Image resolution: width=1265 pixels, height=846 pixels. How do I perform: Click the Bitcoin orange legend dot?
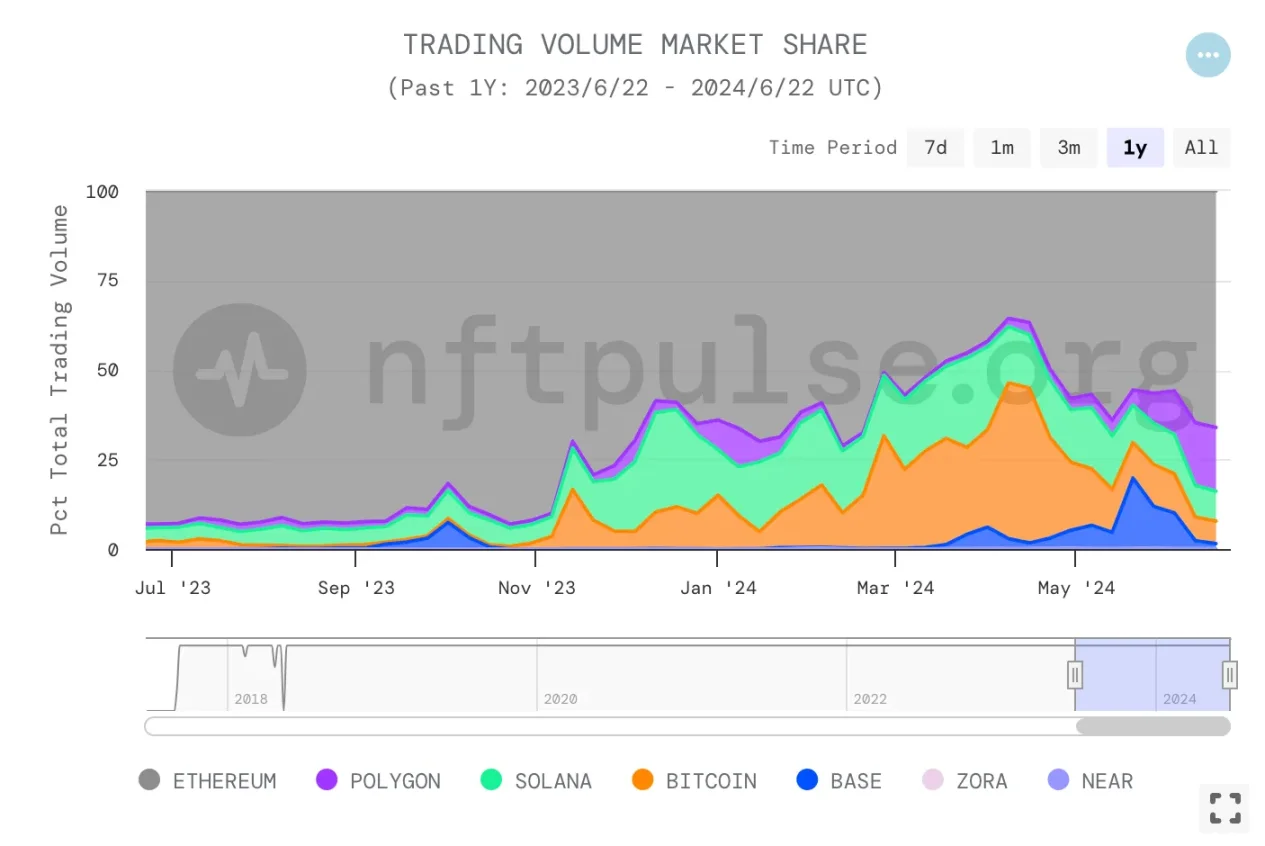pyautogui.click(x=642, y=780)
